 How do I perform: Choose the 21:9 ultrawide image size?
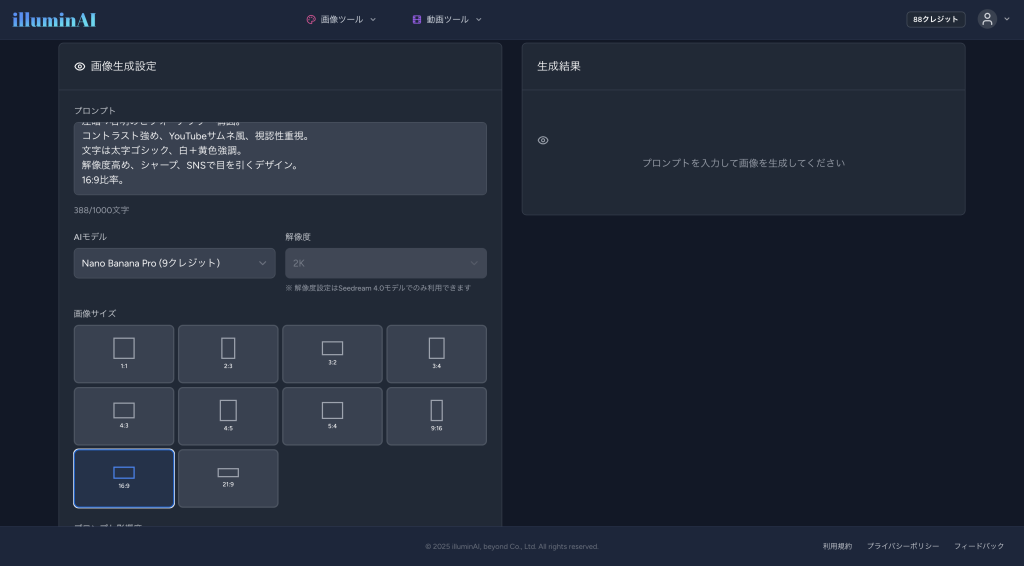coord(228,477)
